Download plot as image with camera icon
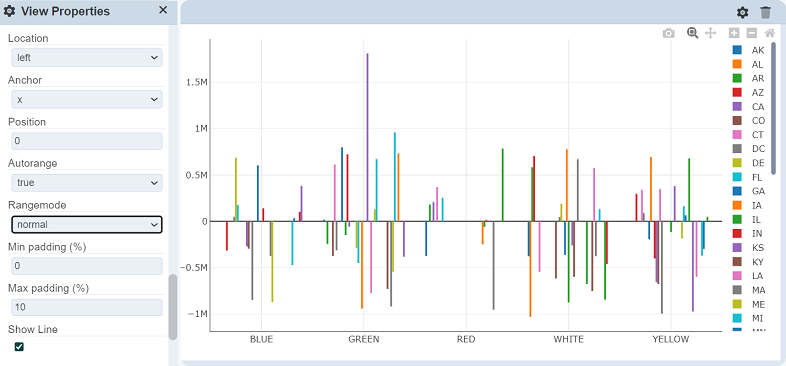 point(669,33)
